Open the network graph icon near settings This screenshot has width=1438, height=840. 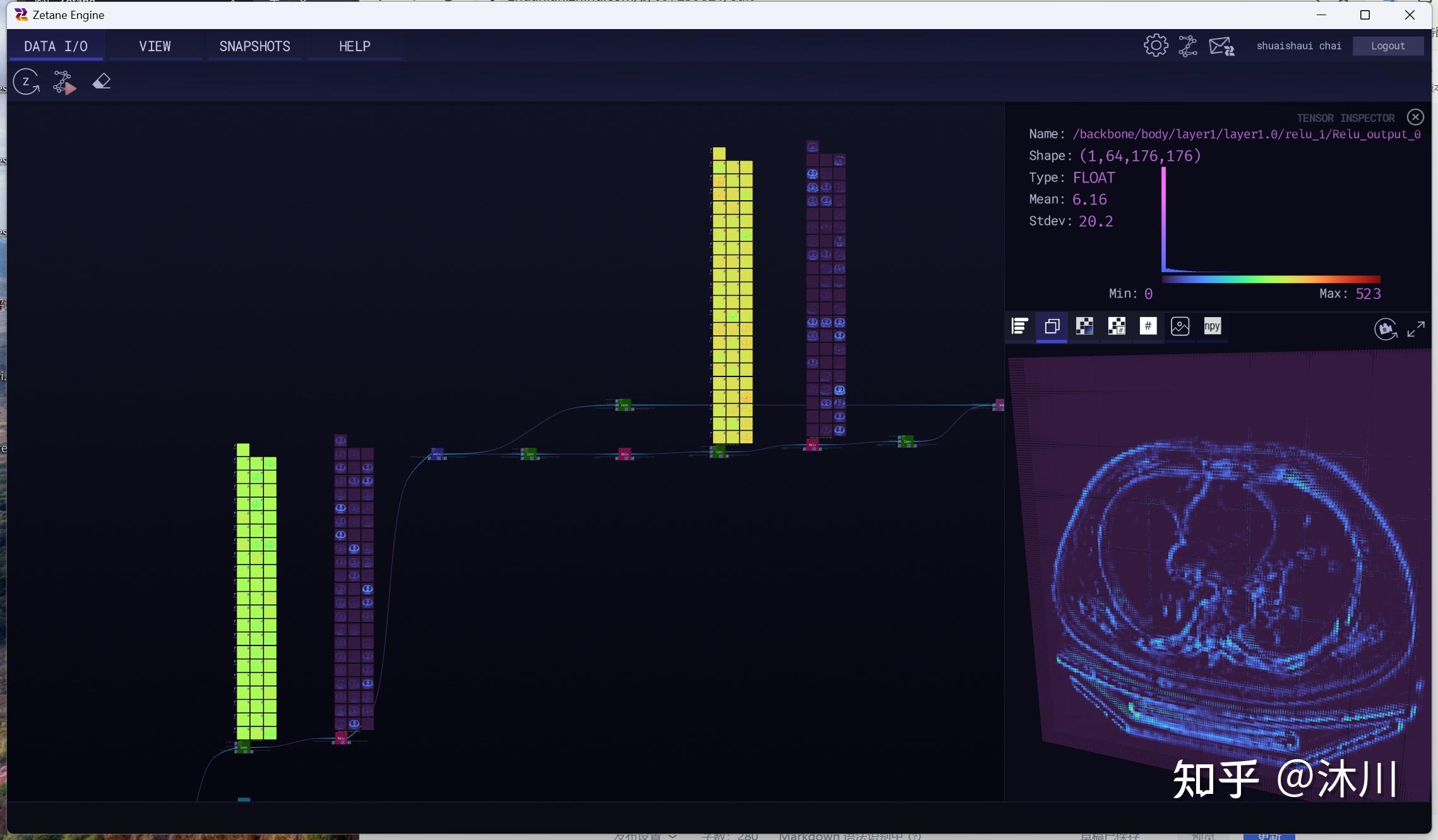point(1189,45)
